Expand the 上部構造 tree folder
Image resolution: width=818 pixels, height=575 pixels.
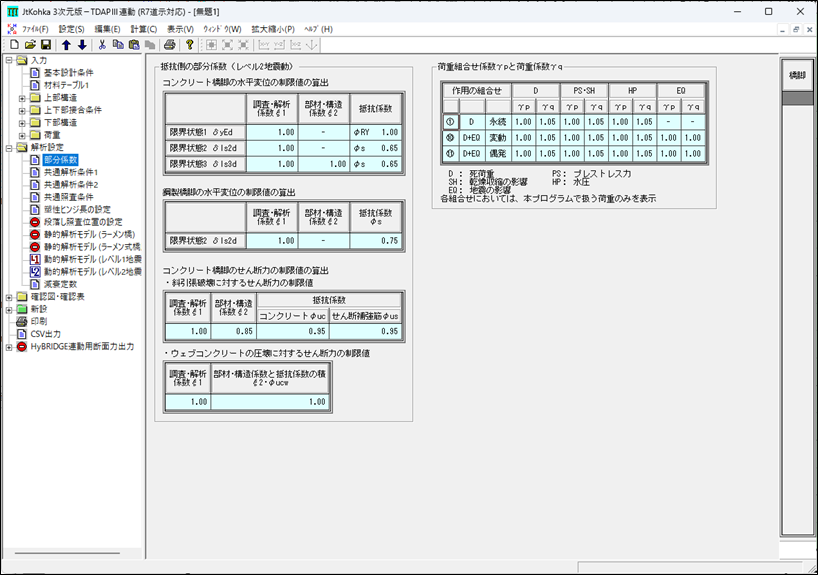(x=22, y=98)
